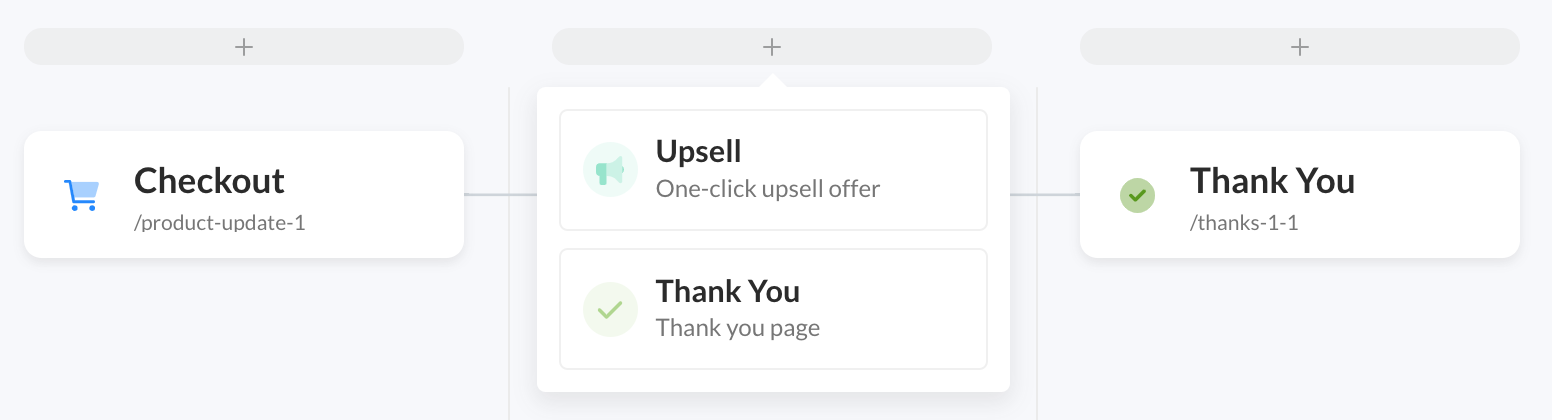Viewport: 1552px width, 420px height.
Task: Click the Thank You heading on right card
Action: pyautogui.click(x=1272, y=181)
